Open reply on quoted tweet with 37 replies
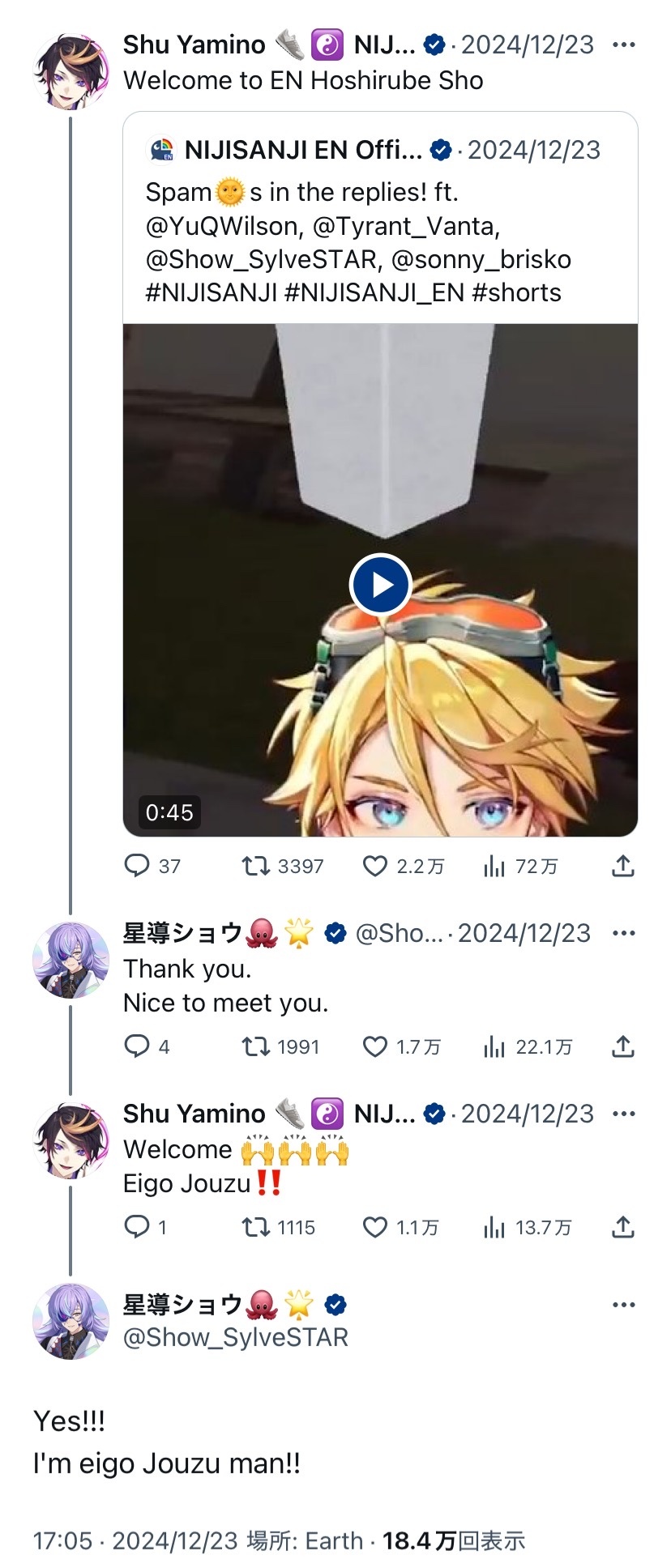Viewport: 671px width, 1568px height. coord(152,866)
